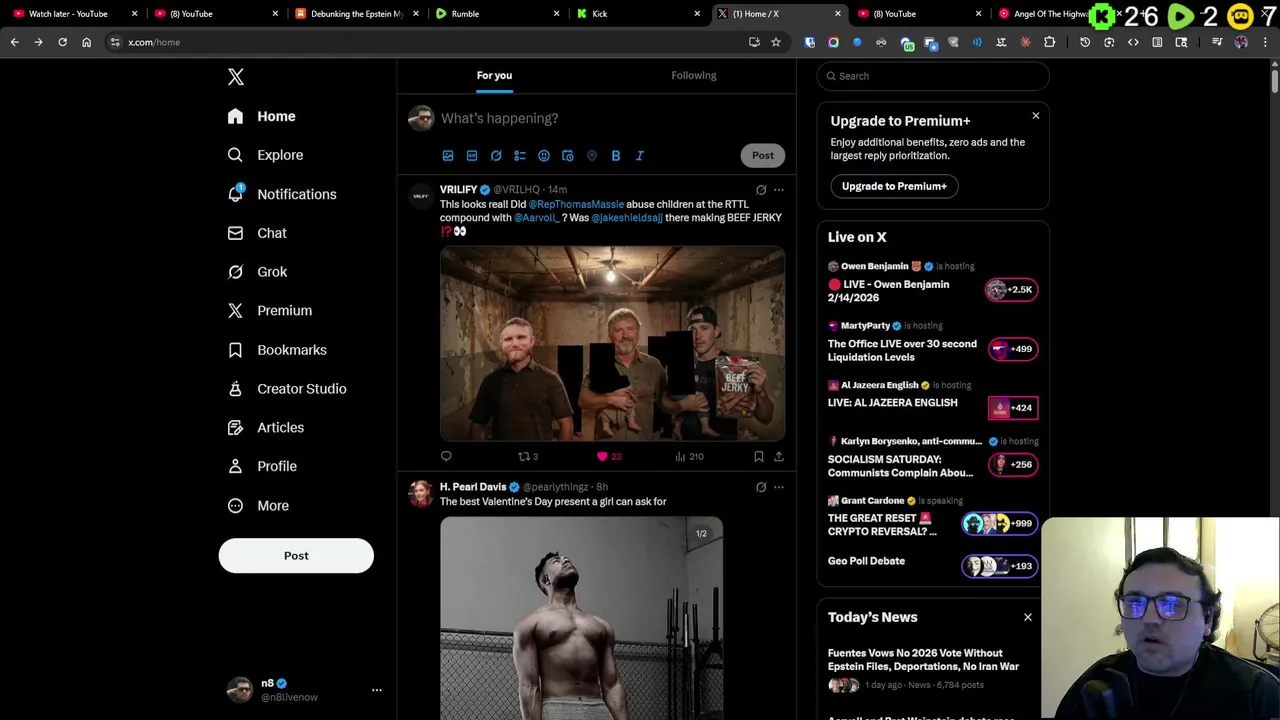The width and height of the screenshot is (1280, 720).
Task: Toggle italic formatting in the composer
Action: click(x=640, y=156)
